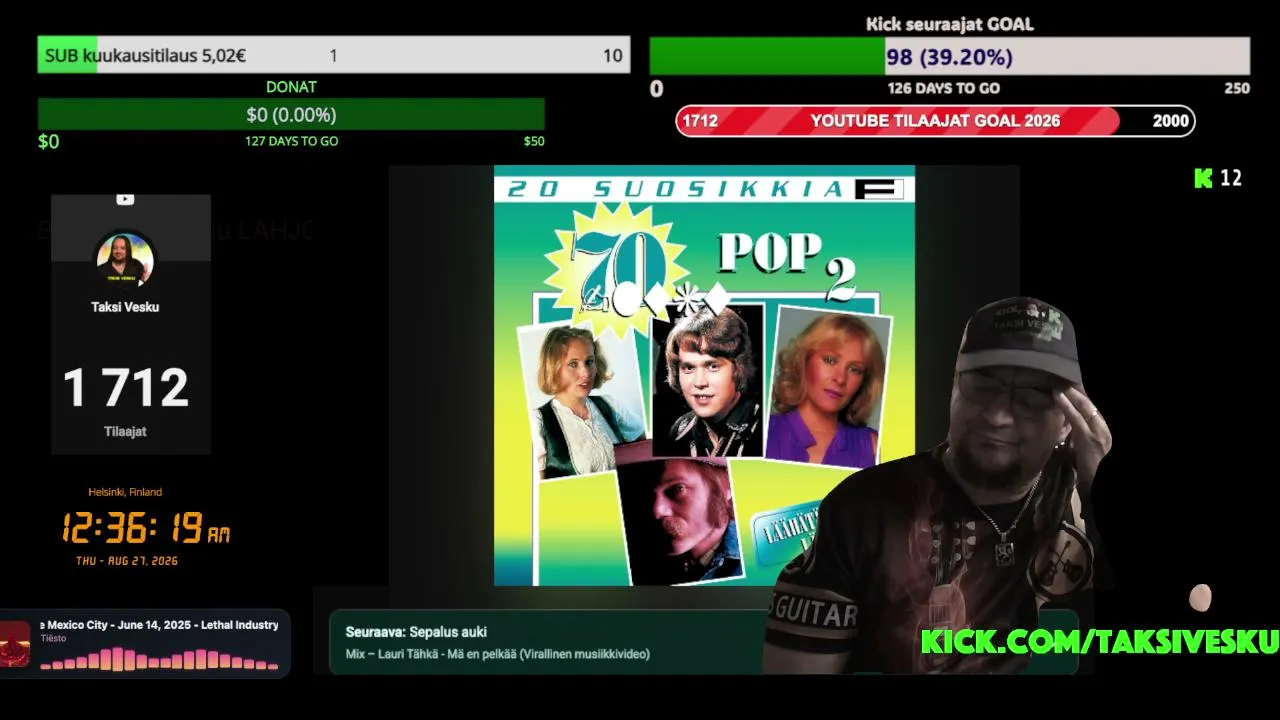This screenshot has height=720, width=1280.
Task: Click the DONAT $0 (0.00%) goal bar
Action: click(291, 114)
